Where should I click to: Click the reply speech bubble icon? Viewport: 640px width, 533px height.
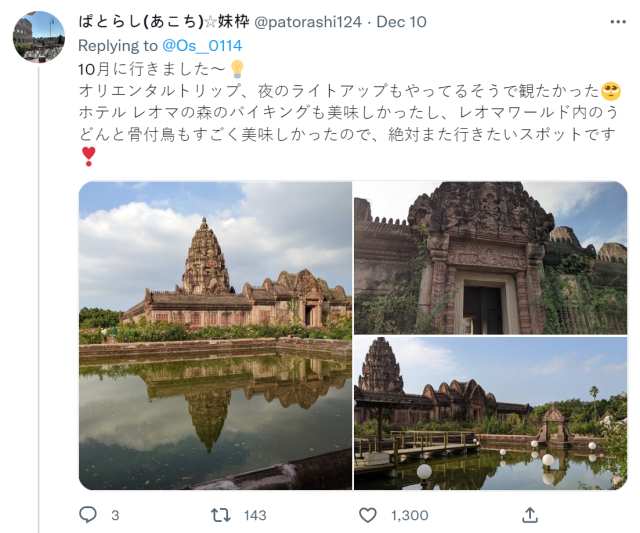[x=88, y=515]
